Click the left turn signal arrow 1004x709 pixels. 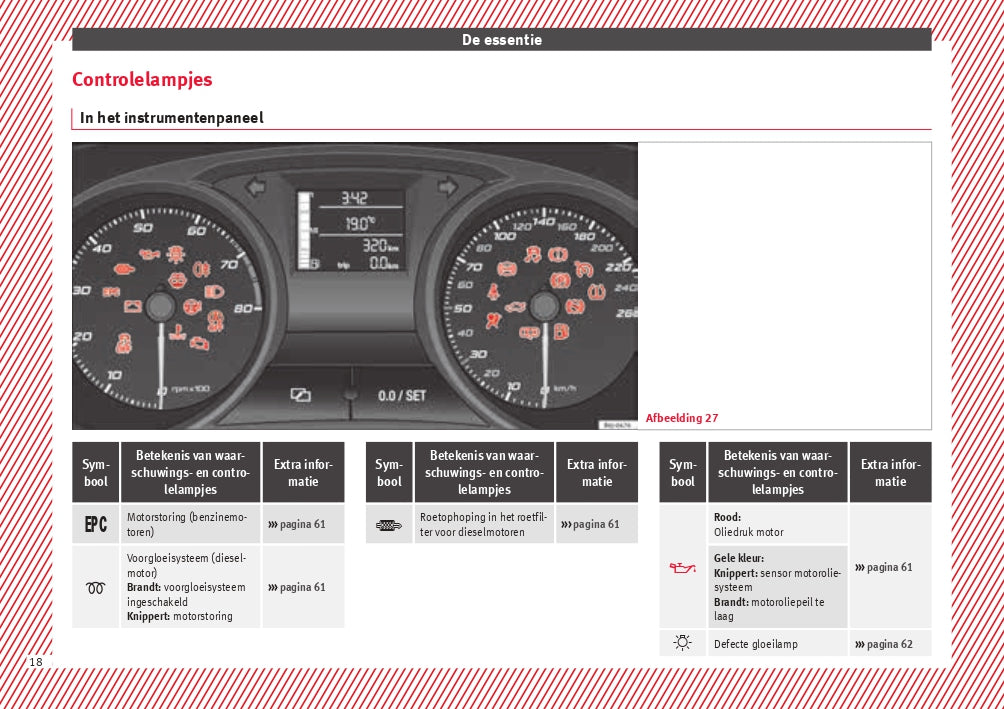pyautogui.click(x=258, y=186)
